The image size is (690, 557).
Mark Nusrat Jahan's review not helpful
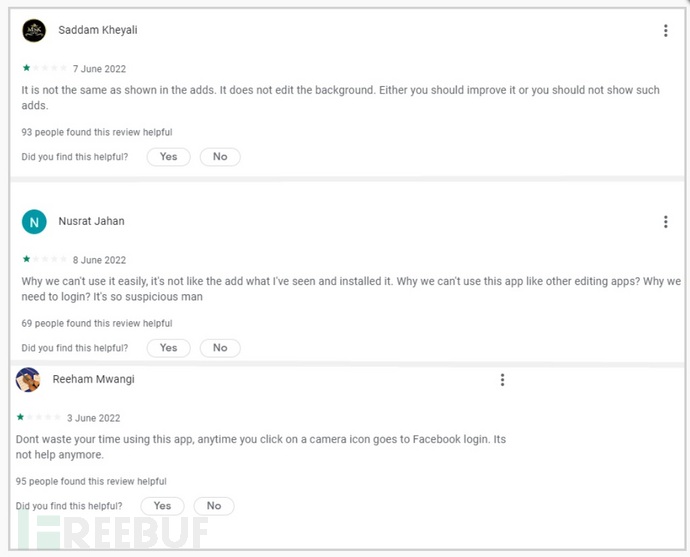click(x=220, y=348)
